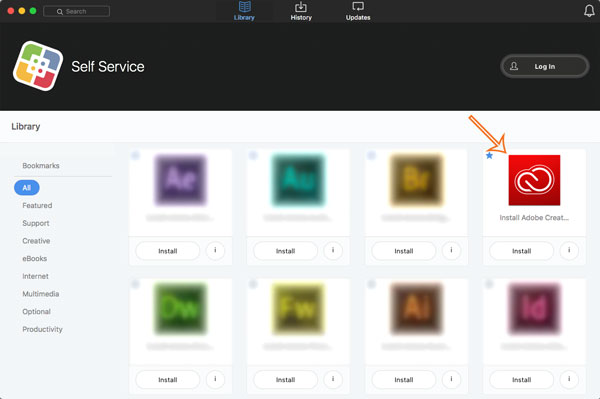Install Adobe Creative Cloud
The image size is (600, 399).
(522, 251)
